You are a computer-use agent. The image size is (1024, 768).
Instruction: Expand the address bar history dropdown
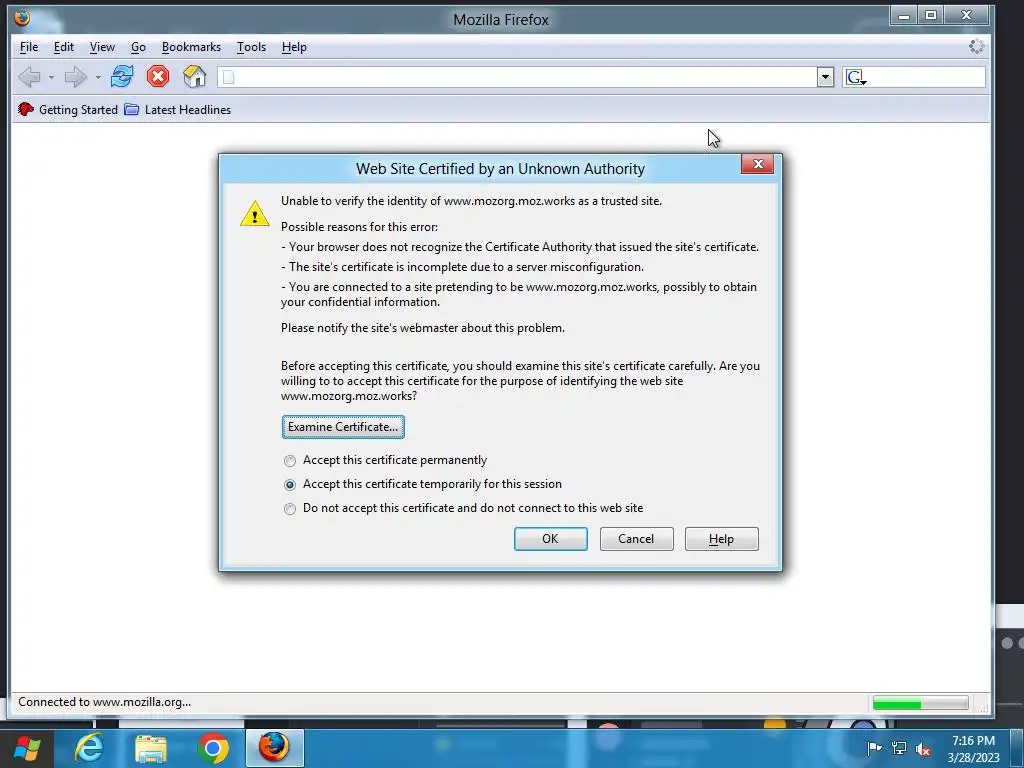coord(825,77)
